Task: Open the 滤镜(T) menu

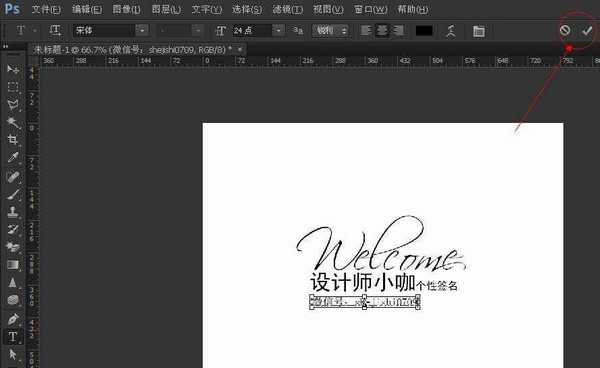Action: (x=288, y=9)
